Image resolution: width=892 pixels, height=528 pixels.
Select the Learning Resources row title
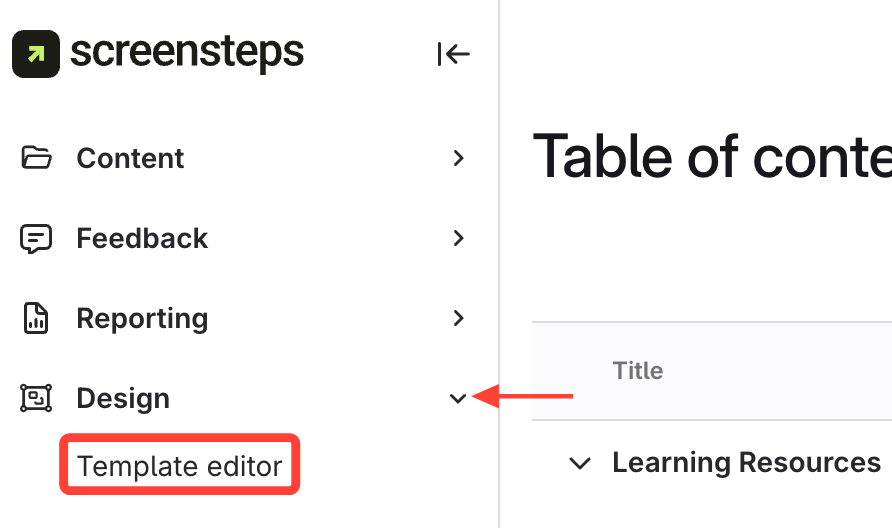click(x=746, y=463)
